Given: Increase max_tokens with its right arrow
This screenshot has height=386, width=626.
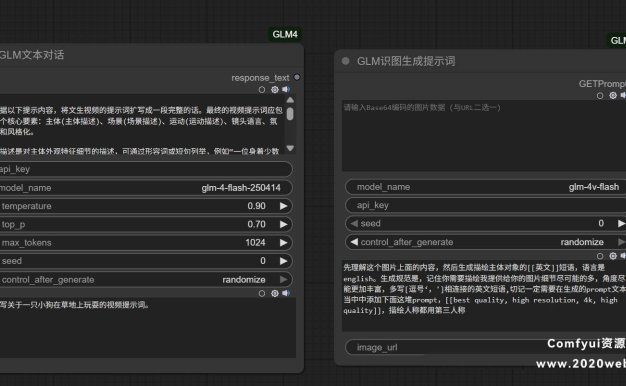Looking at the screenshot, I should 283,243.
